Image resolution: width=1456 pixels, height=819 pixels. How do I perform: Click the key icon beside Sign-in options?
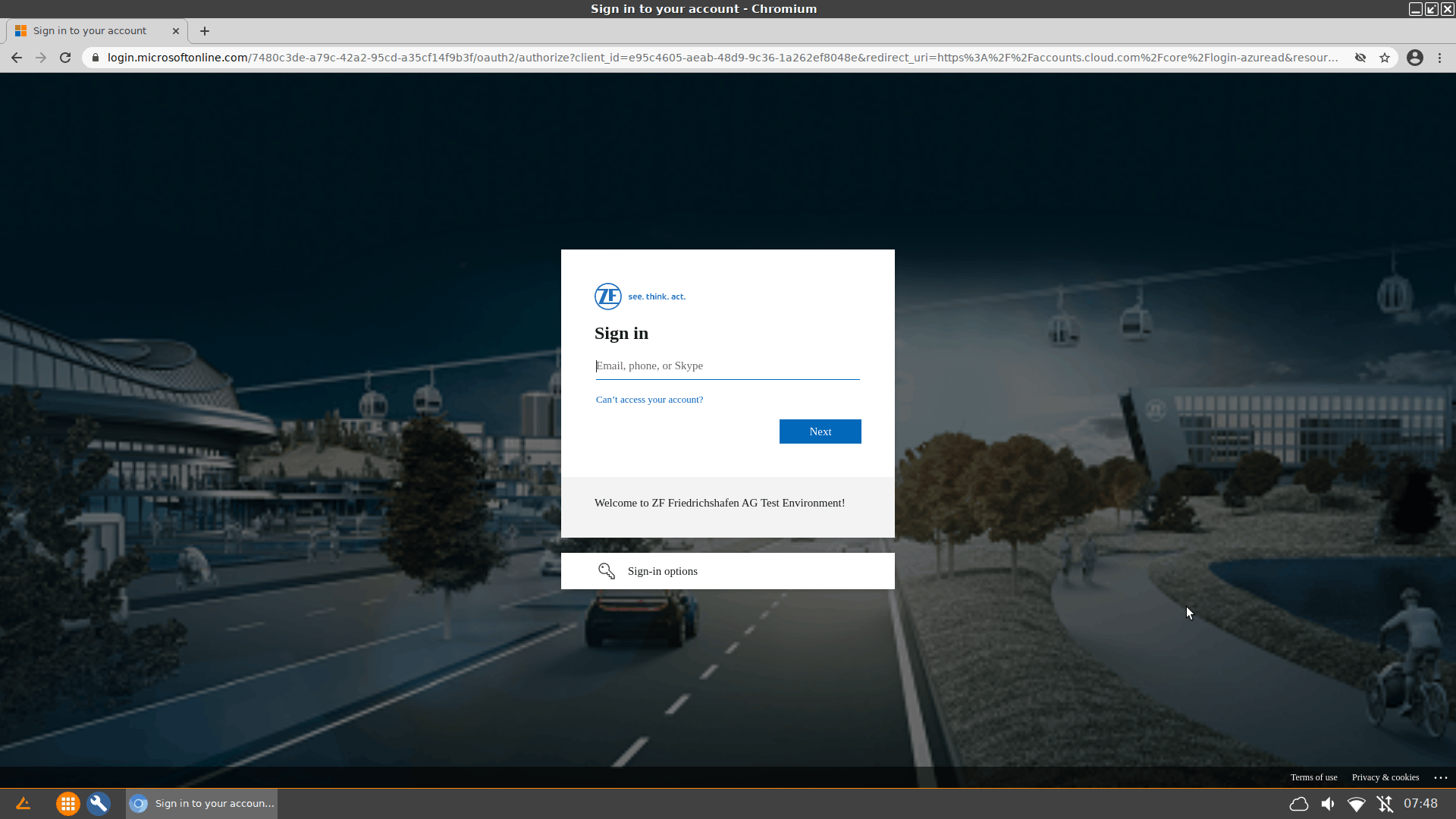(x=607, y=571)
